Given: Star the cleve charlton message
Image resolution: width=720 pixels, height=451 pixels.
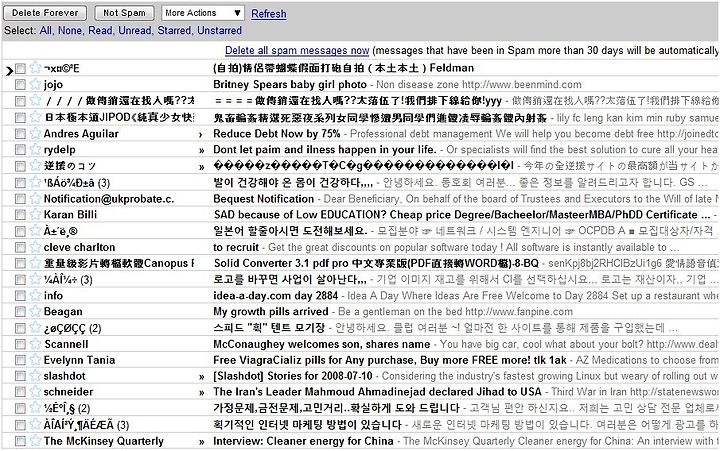Looking at the screenshot, I should click(x=35, y=247).
